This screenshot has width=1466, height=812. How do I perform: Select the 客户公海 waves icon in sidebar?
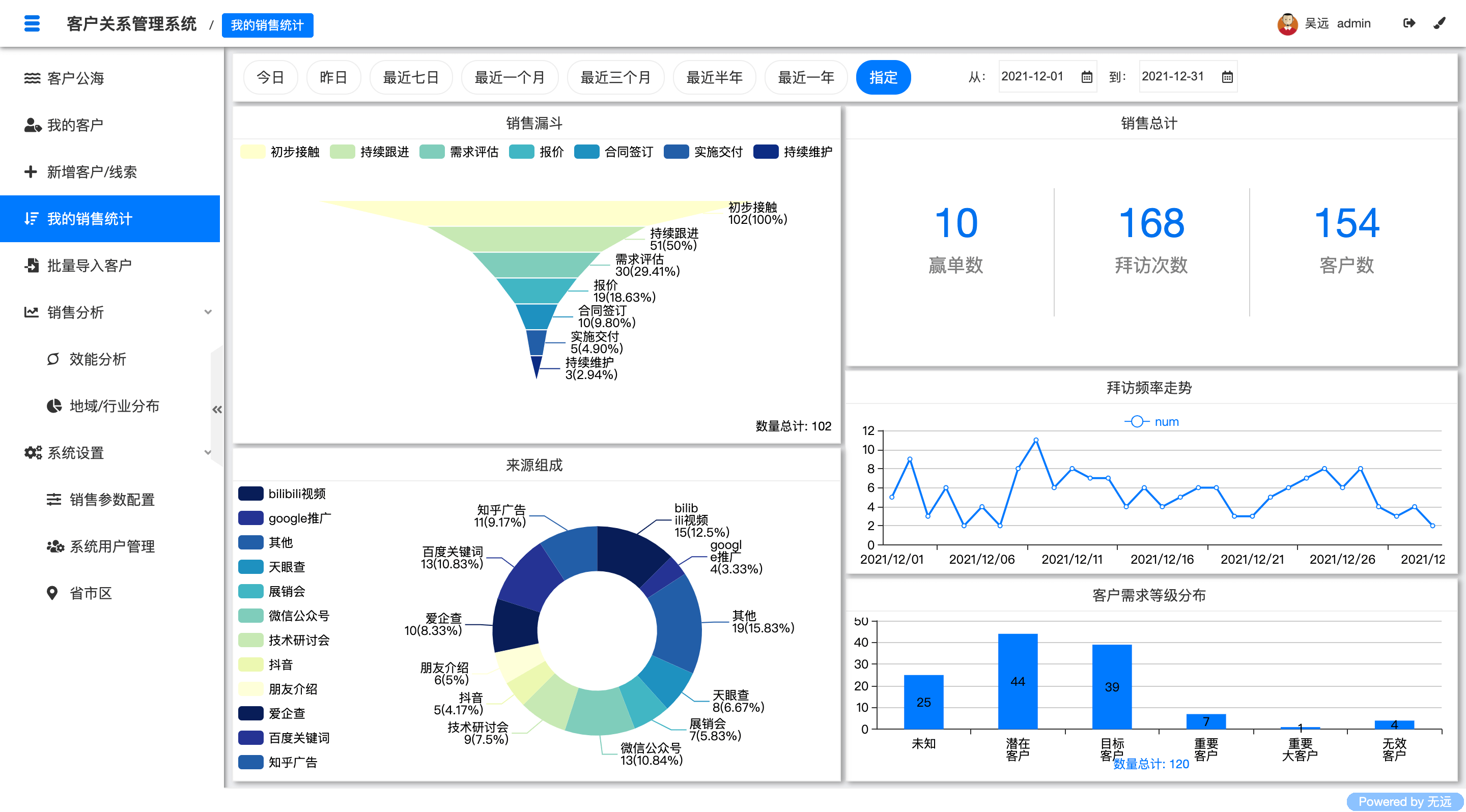point(32,78)
